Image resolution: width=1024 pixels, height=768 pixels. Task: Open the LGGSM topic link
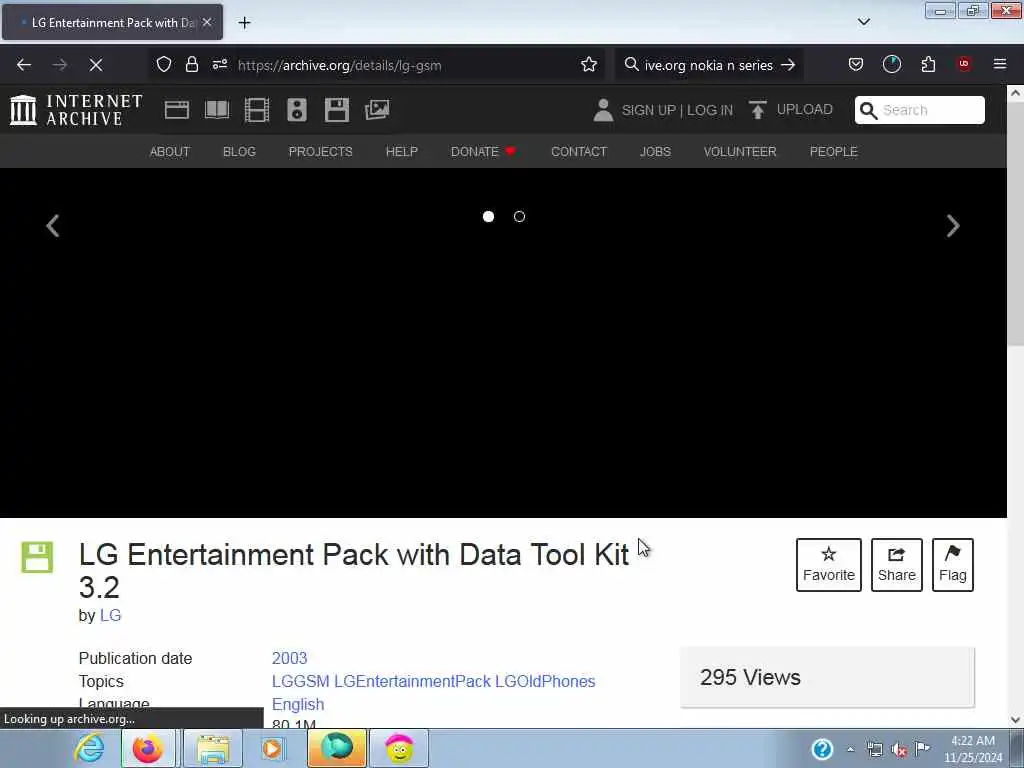click(300, 681)
